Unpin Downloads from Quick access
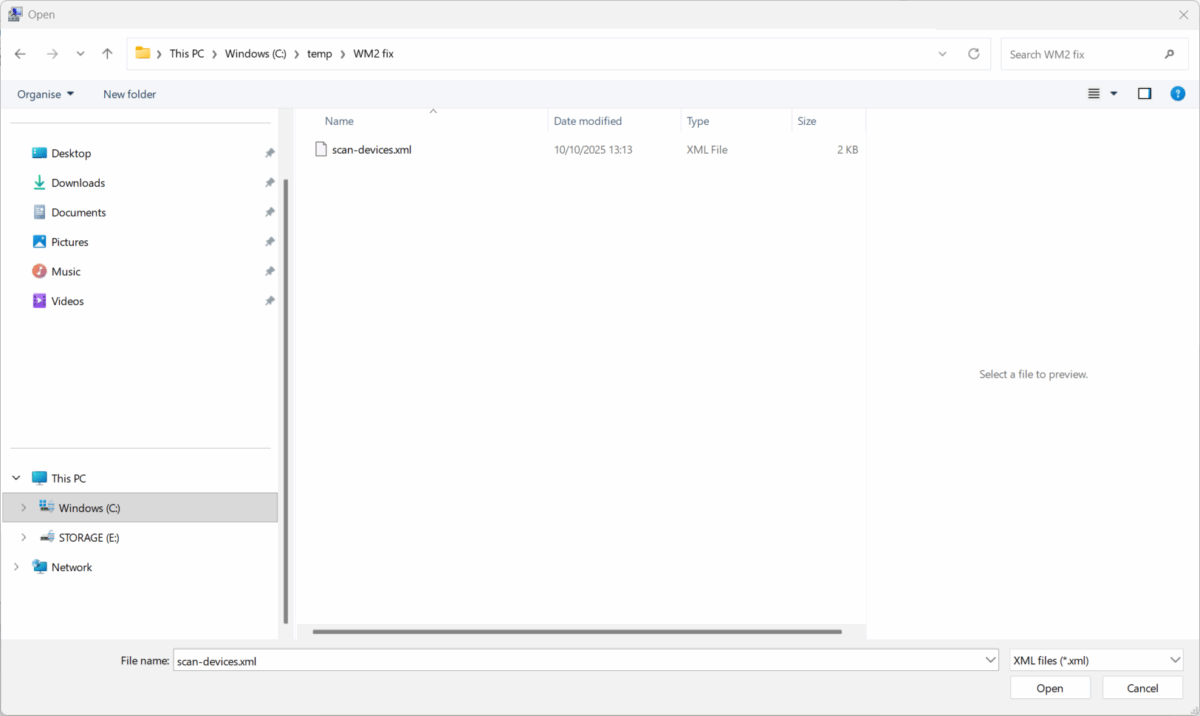This screenshot has height=716, width=1200. [269, 182]
